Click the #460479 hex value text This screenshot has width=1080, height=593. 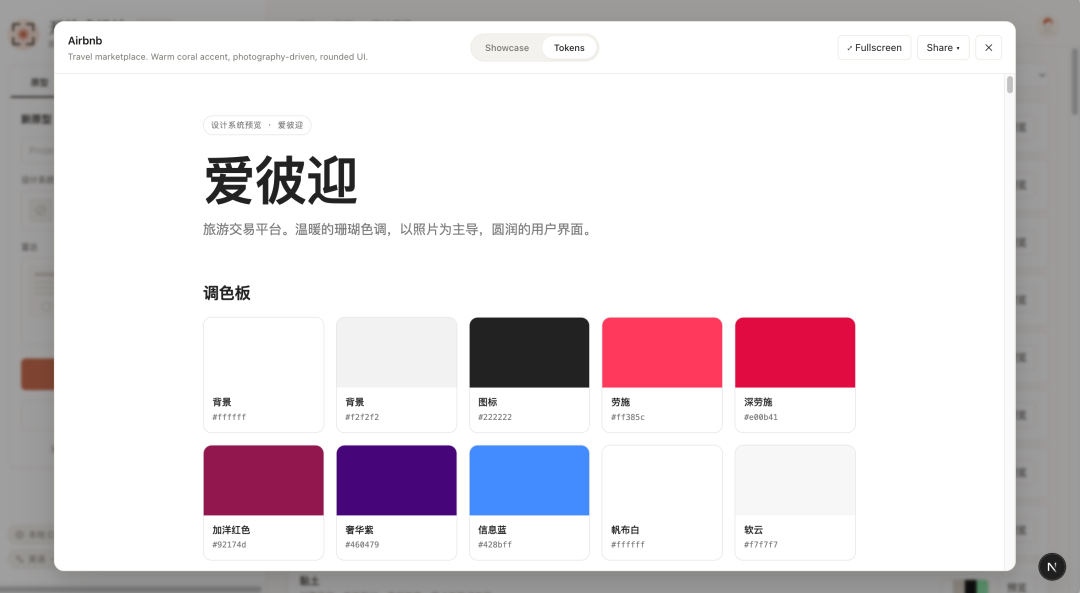tap(362, 544)
